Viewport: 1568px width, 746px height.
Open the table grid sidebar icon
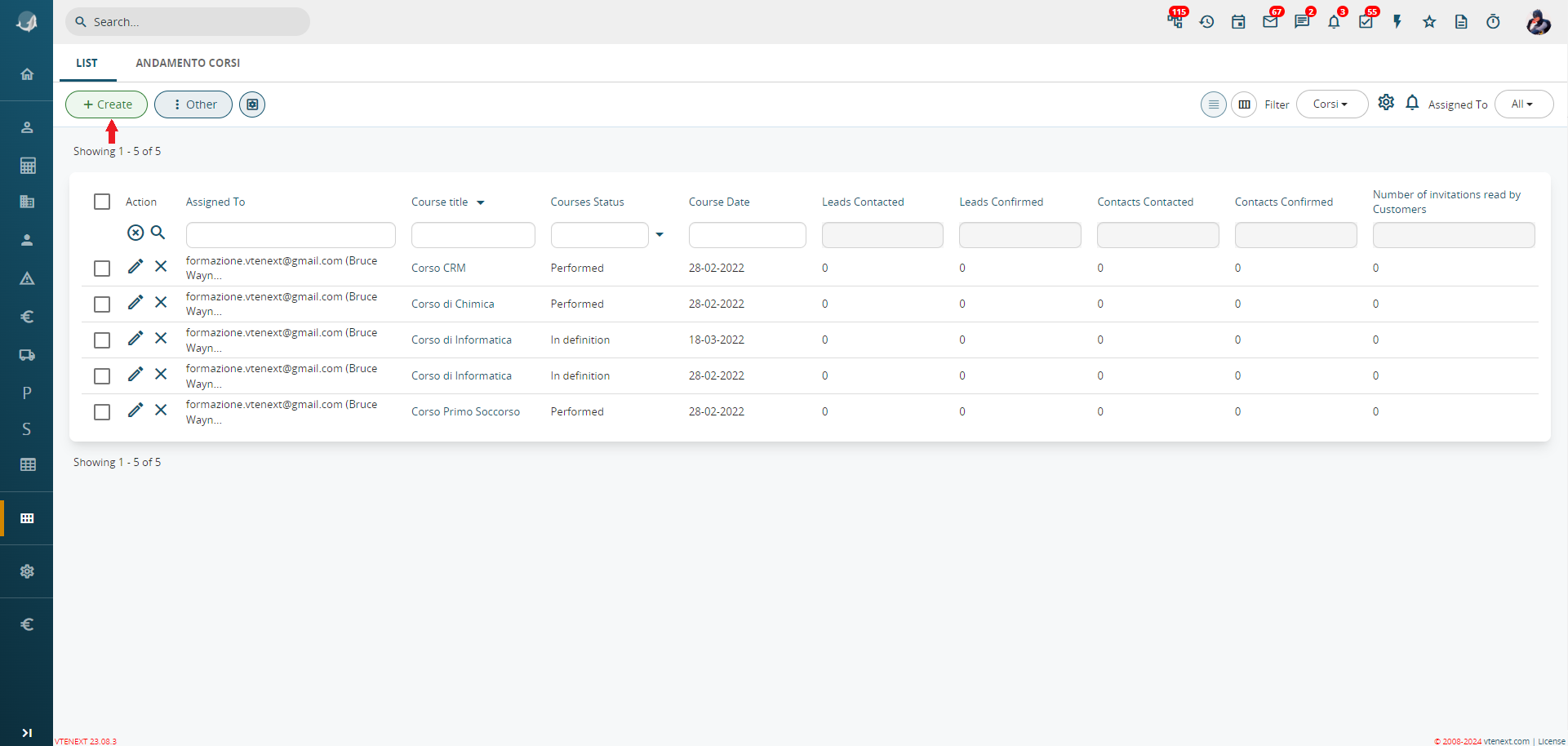coord(27,464)
